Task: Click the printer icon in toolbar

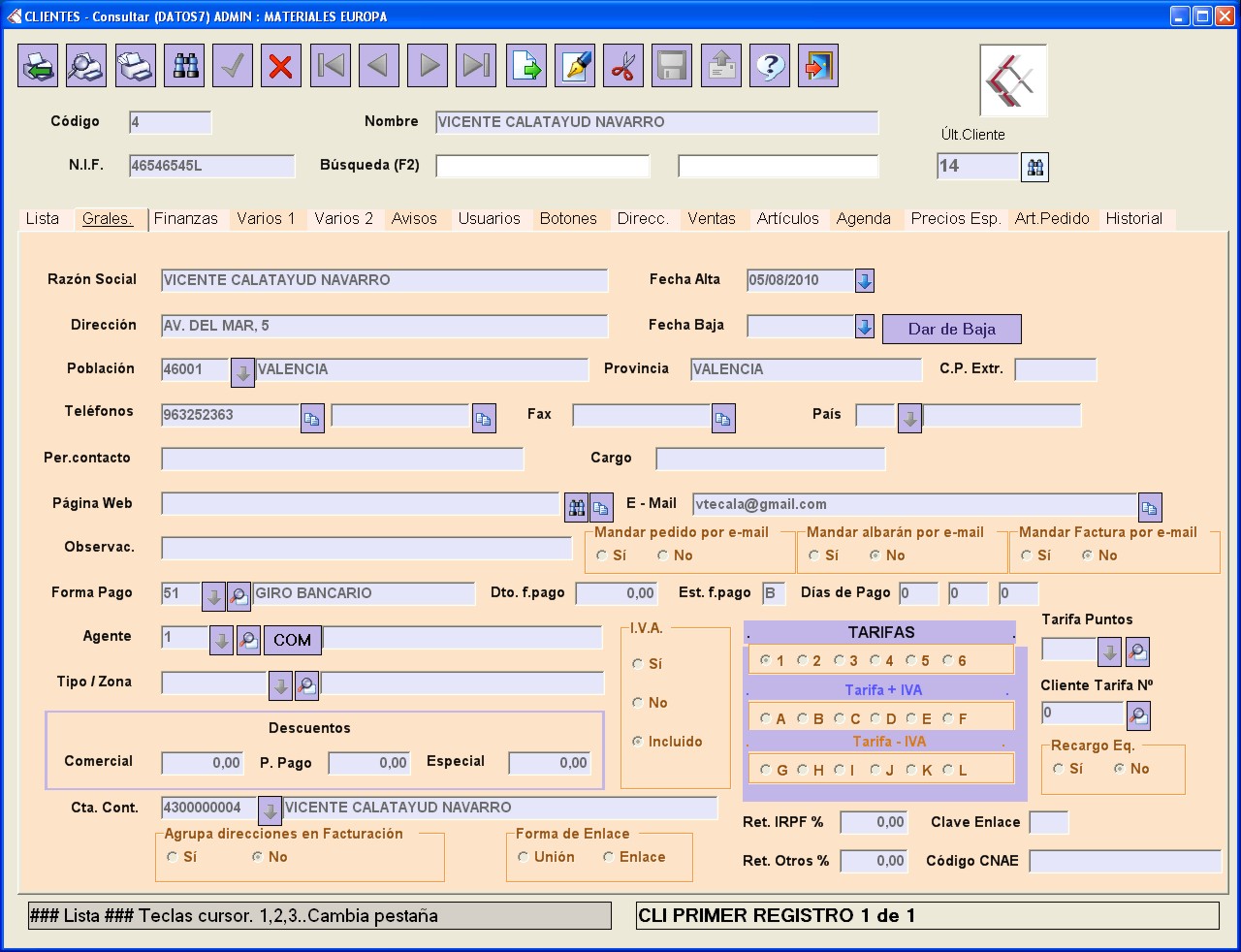Action: [135, 66]
